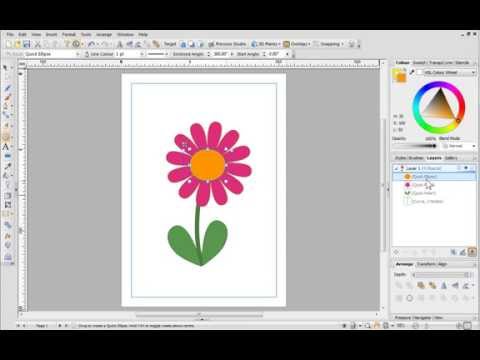Switch to the Transform tab
Screen dimensions: 480x360
coord(426,264)
